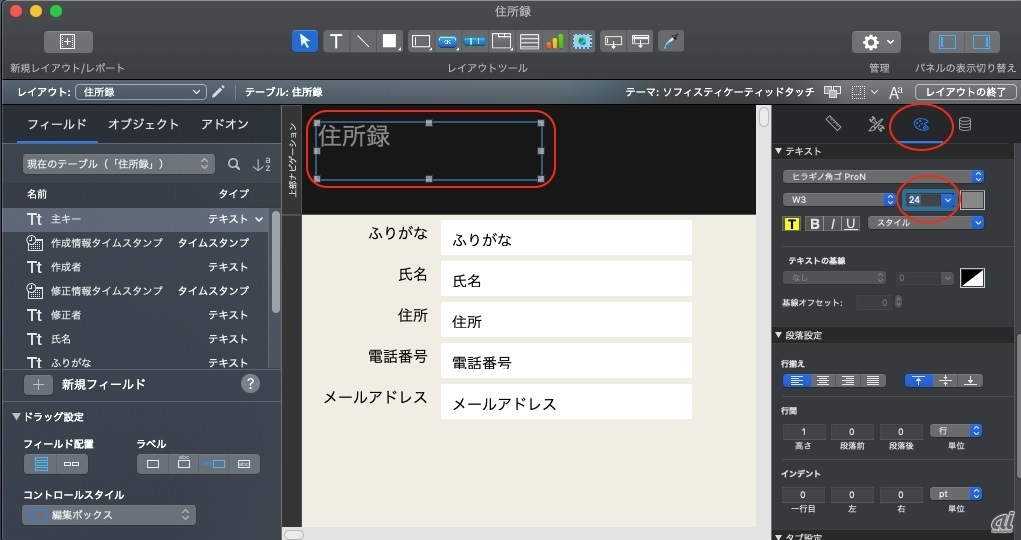Screen dimensions: 1021x540
Task: Open the Position ruler tab in inspector
Action: click(x=833, y=124)
